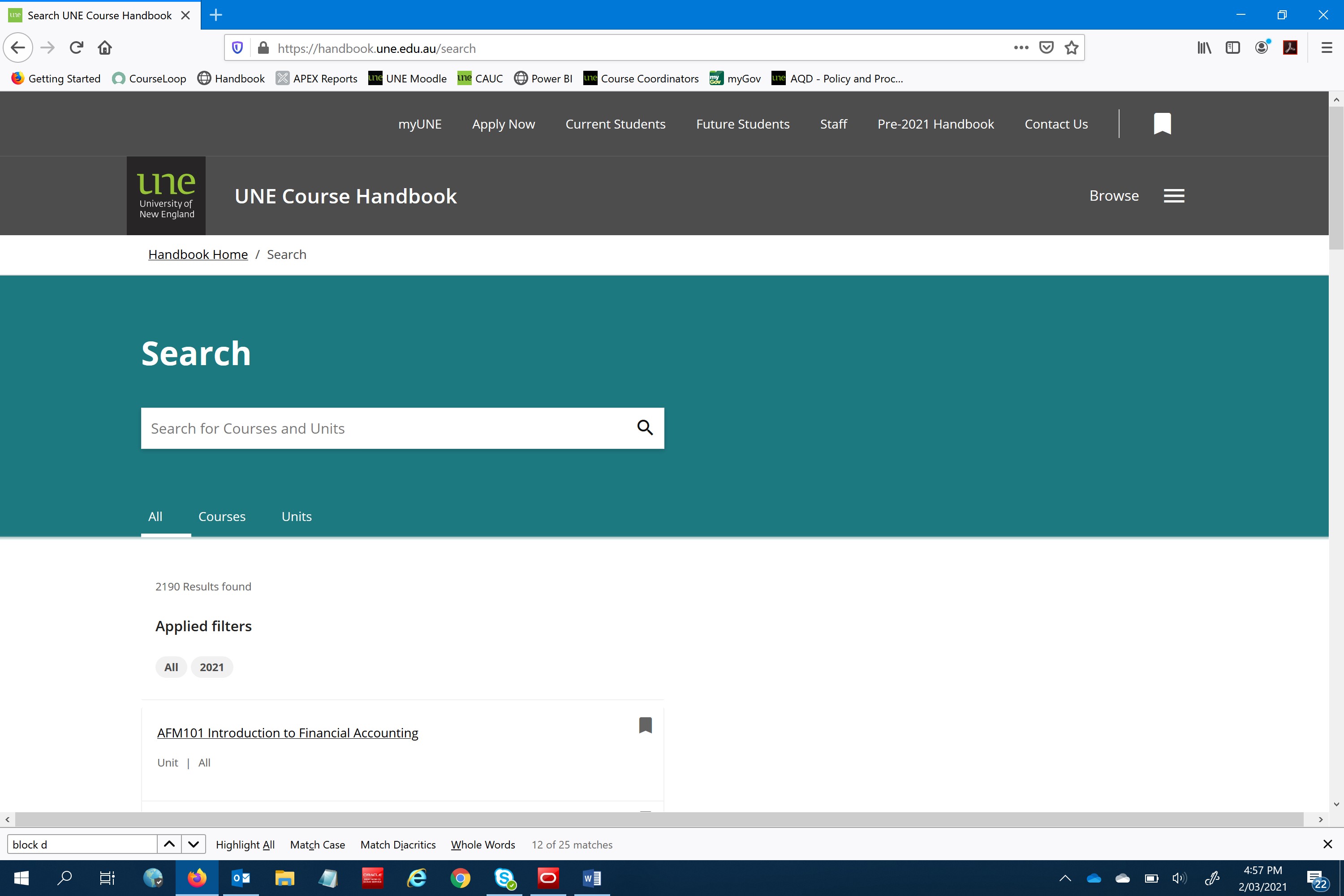Click the browser Back arrow button
This screenshot has height=896, width=1344.
(x=18, y=48)
